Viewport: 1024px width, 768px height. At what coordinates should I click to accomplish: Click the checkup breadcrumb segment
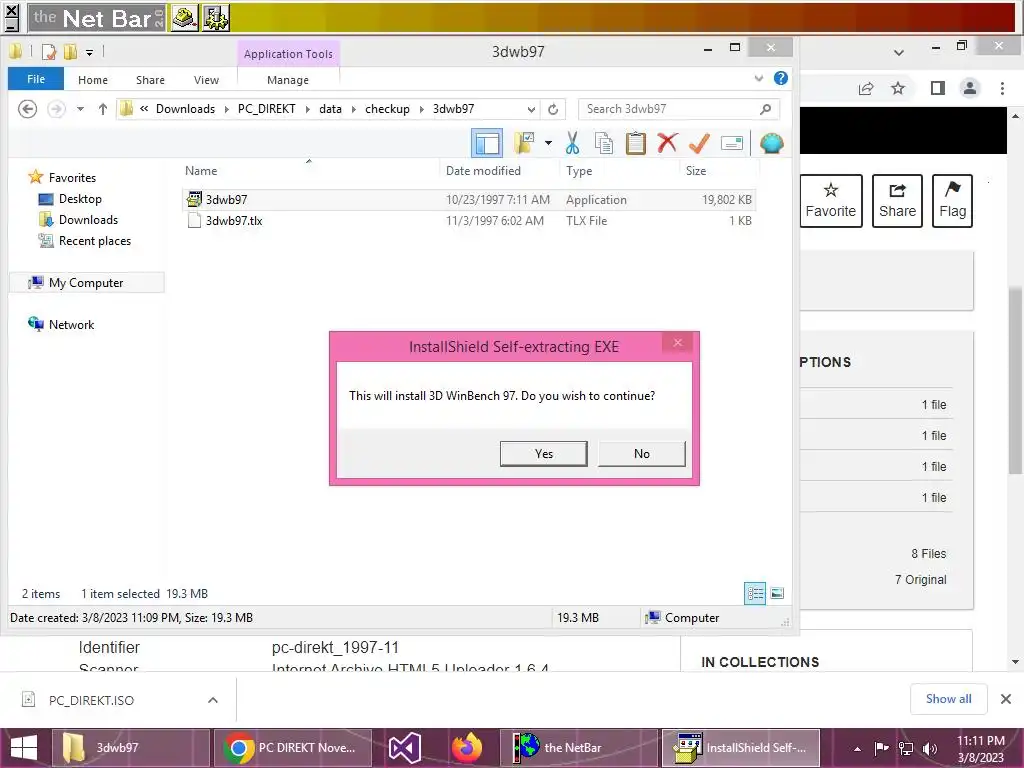(x=387, y=109)
